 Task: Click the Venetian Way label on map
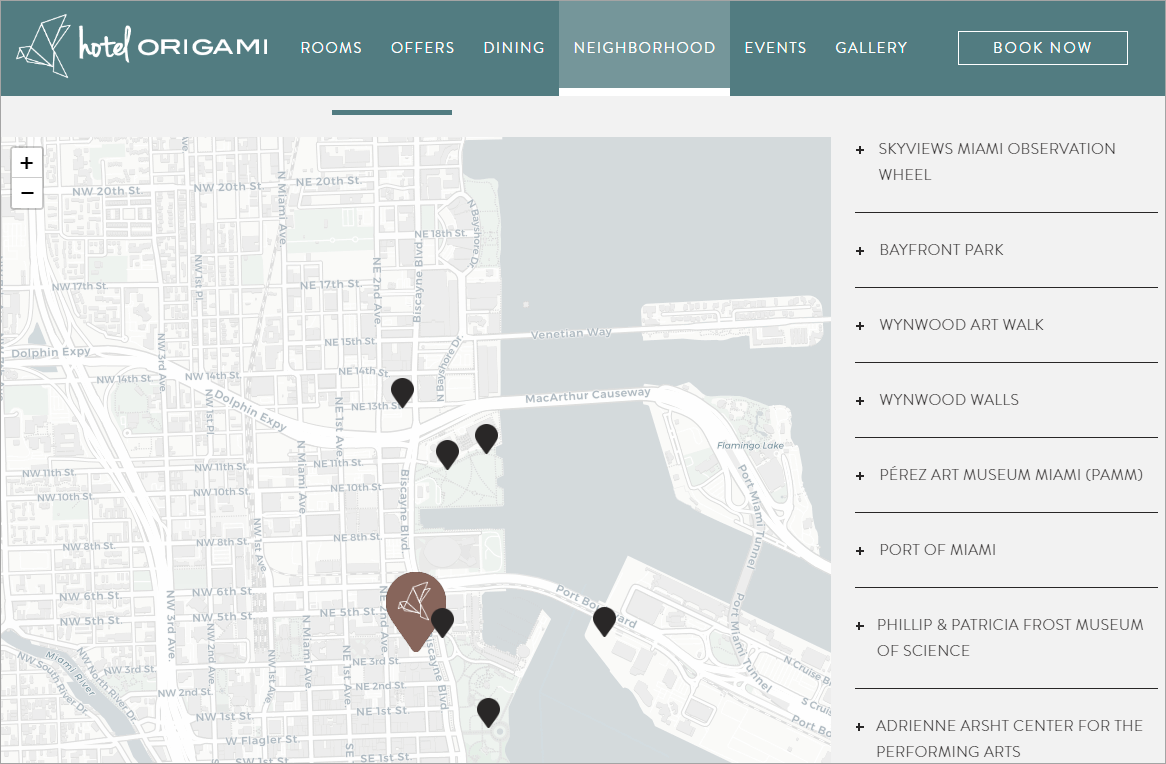click(571, 333)
